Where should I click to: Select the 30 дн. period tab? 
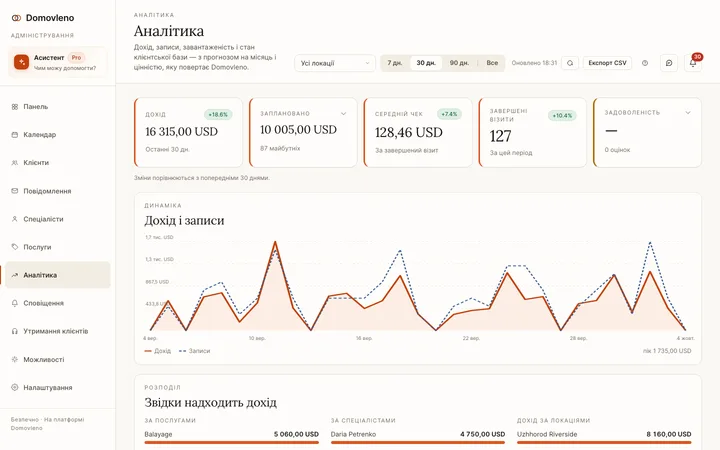pos(426,63)
